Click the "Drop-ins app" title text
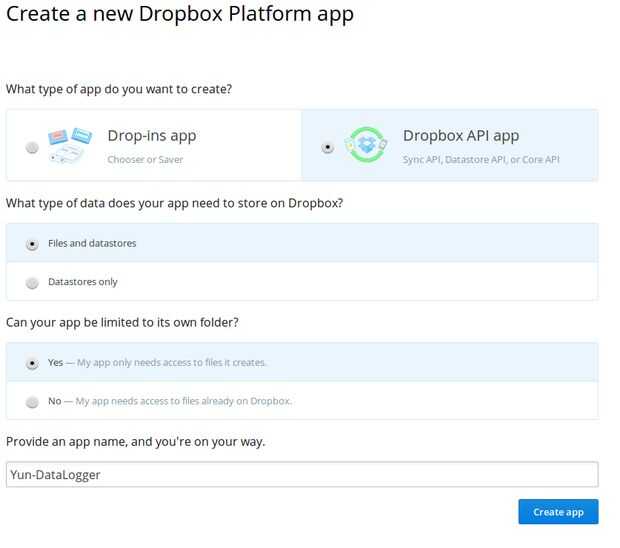This screenshot has width=620, height=548. point(151,136)
